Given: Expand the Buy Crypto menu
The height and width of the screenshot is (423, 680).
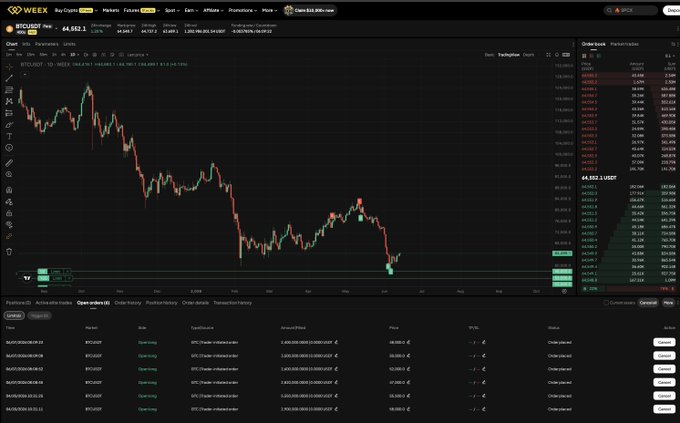Looking at the screenshot, I should click(76, 10).
